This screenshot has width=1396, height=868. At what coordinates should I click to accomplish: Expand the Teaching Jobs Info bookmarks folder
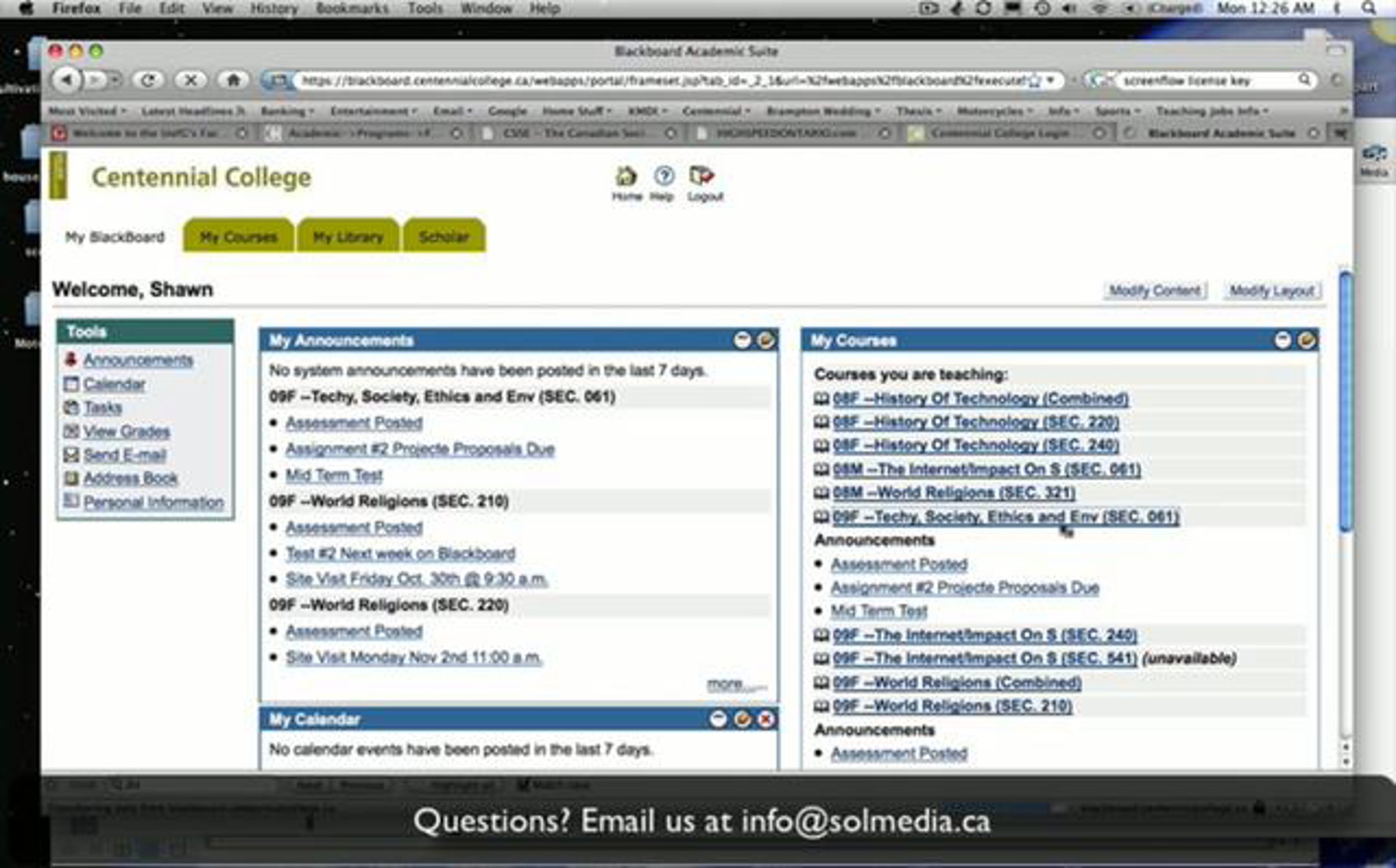tap(1212, 110)
